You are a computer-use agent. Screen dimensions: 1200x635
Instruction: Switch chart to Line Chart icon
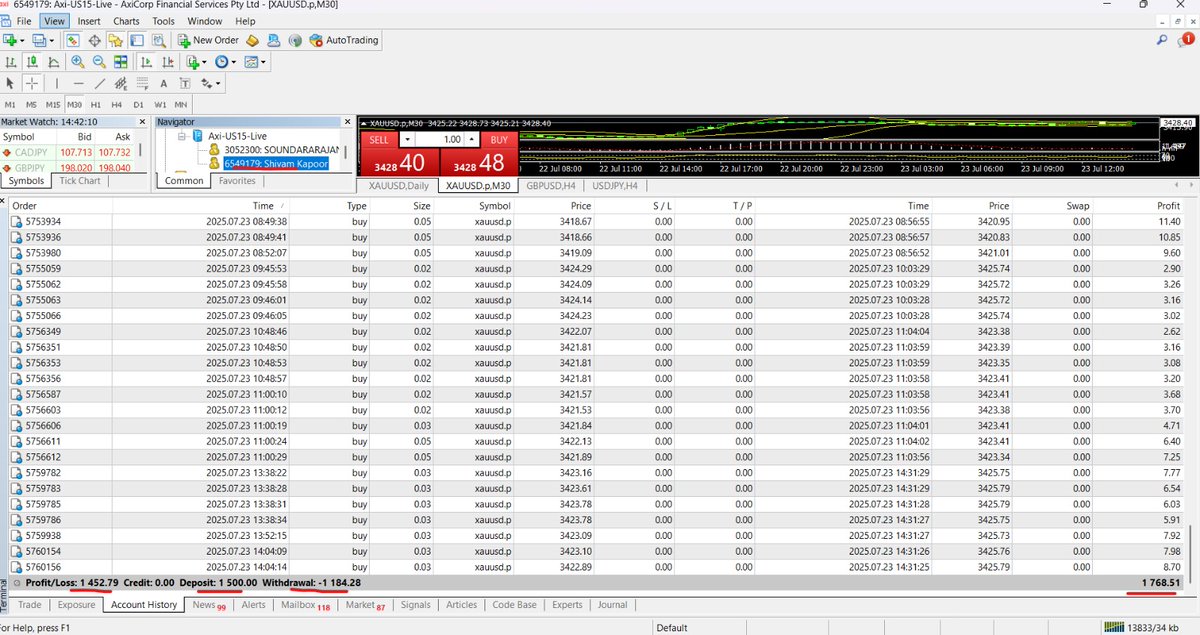click(x=53, y=62)
